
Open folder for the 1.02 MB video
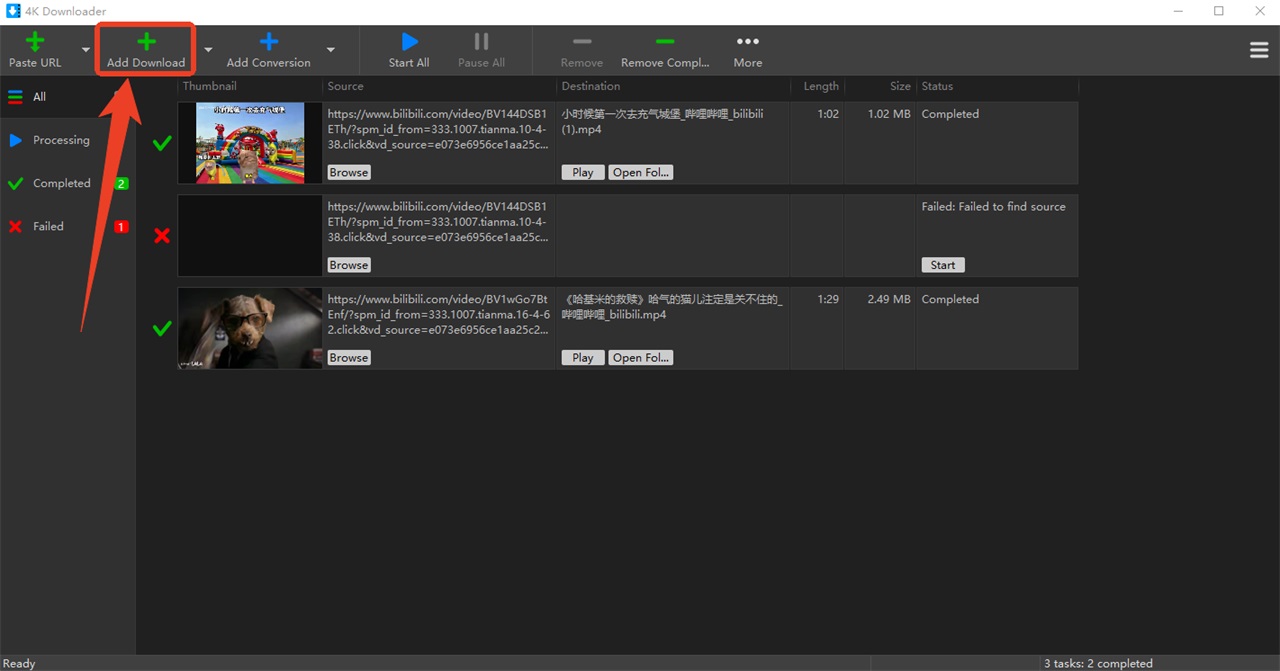(x=641, y=172)
